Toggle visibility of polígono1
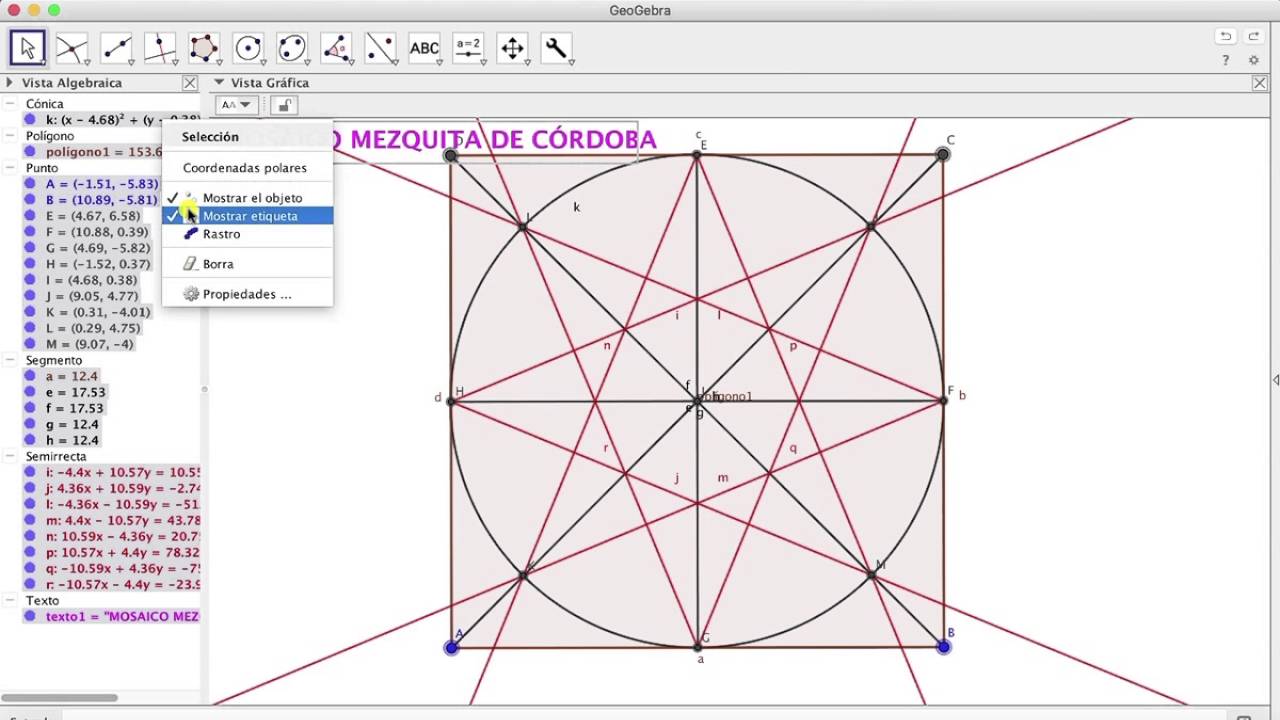The width and height of the screenshot is (1280, 720). click(x=31, y=152)
